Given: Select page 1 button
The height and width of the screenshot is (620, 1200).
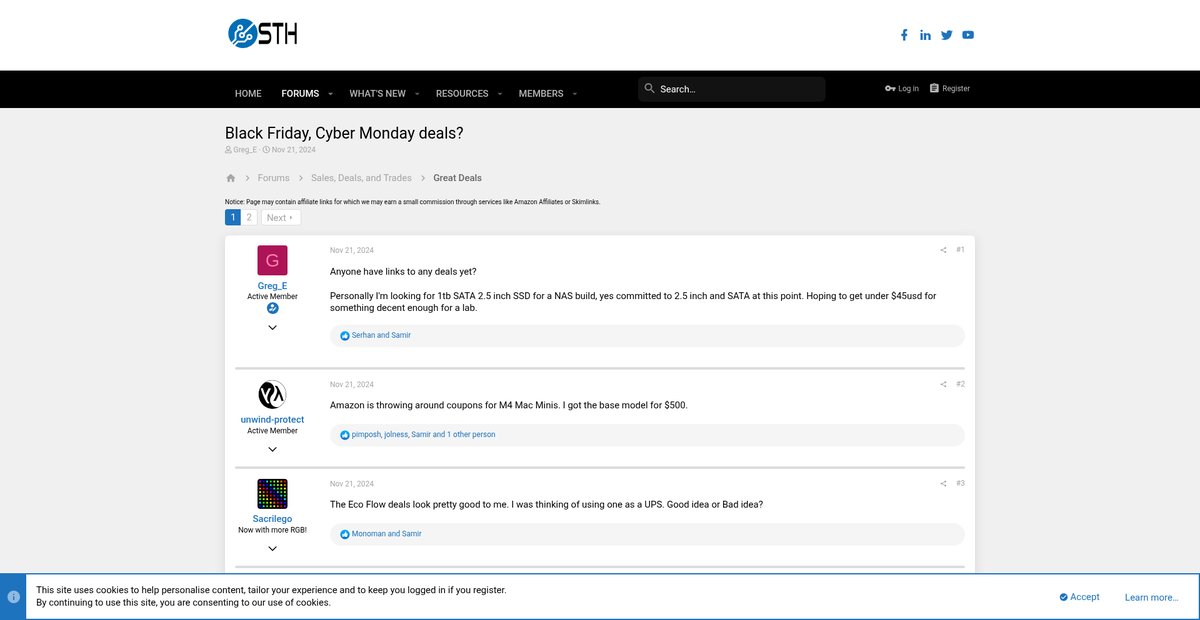Looking at the screenshot, I should (233, 217).
